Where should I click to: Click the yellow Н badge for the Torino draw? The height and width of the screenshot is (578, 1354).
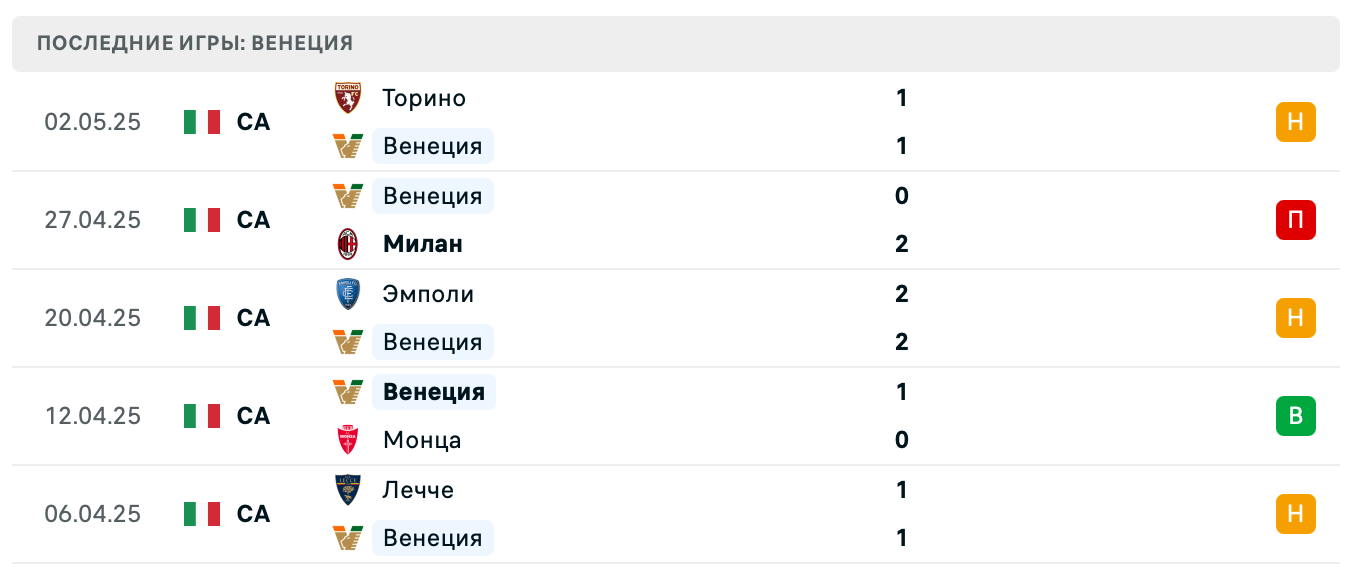click(x=1296, y=122)
